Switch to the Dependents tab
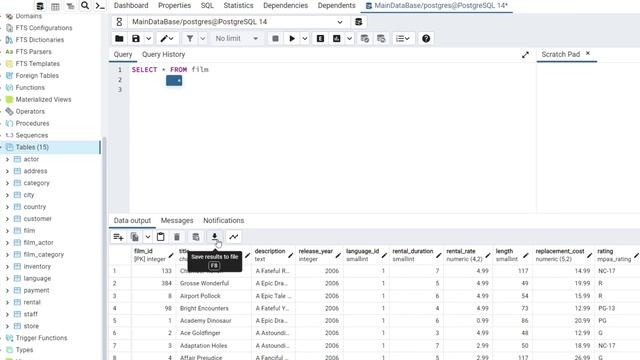 pos(336,6)
